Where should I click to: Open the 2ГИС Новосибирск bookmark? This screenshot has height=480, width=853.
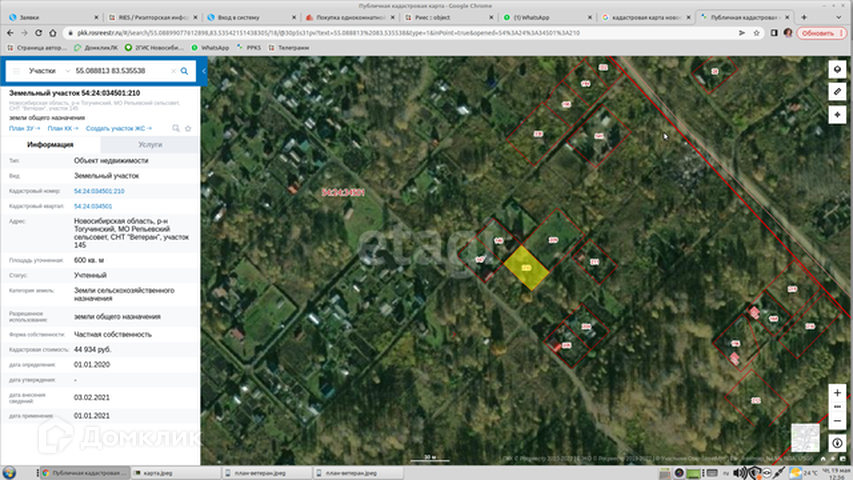coord(154,48)
